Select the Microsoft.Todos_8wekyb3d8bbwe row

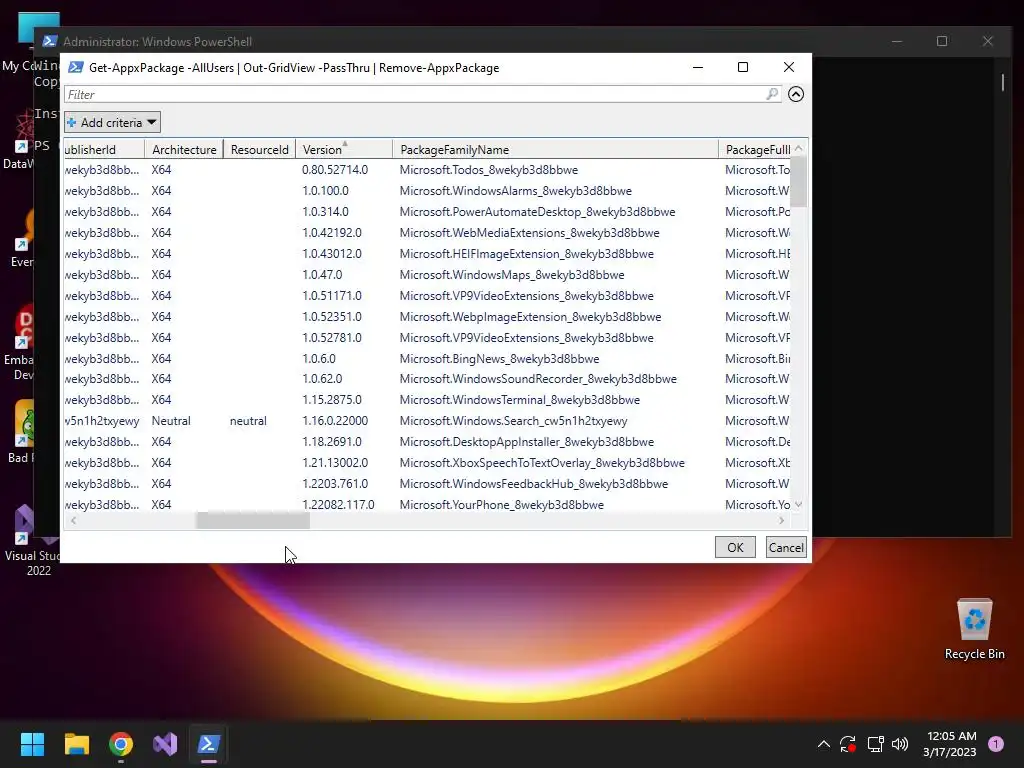(427, 170)
